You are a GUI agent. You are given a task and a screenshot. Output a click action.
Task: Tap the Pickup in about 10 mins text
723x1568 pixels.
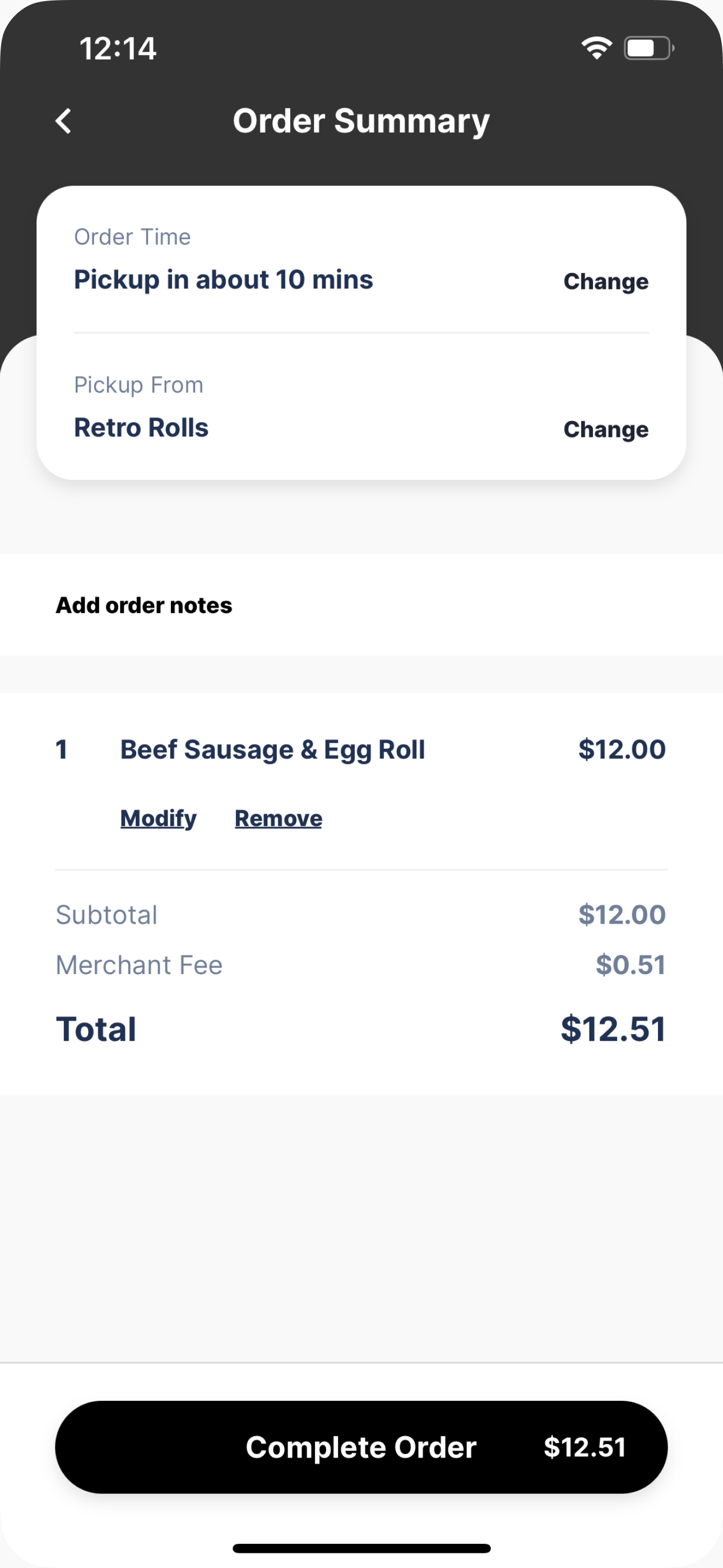(x=224, y=279)
